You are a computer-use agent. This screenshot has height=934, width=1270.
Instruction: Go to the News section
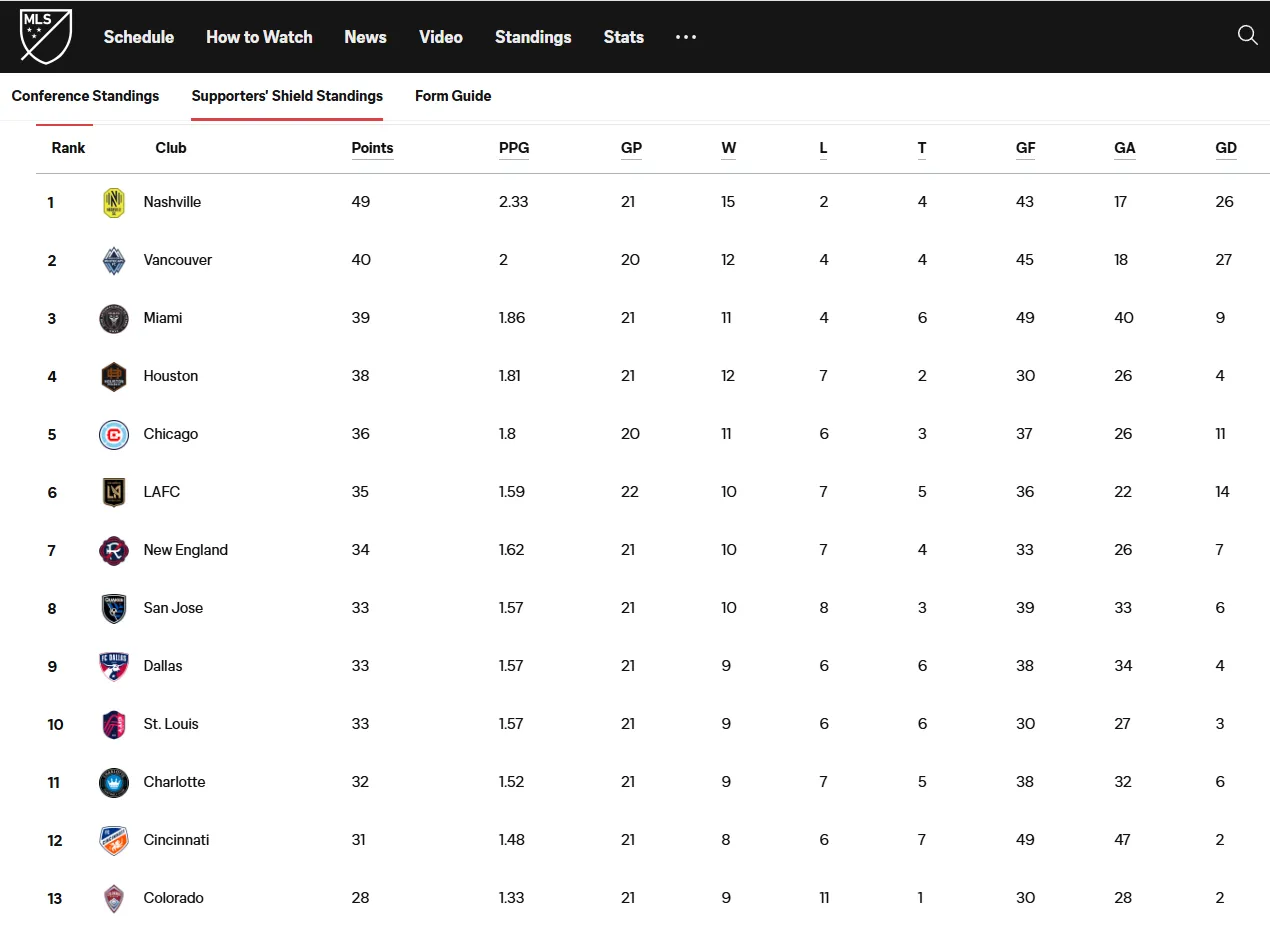(x=365, y=37)
